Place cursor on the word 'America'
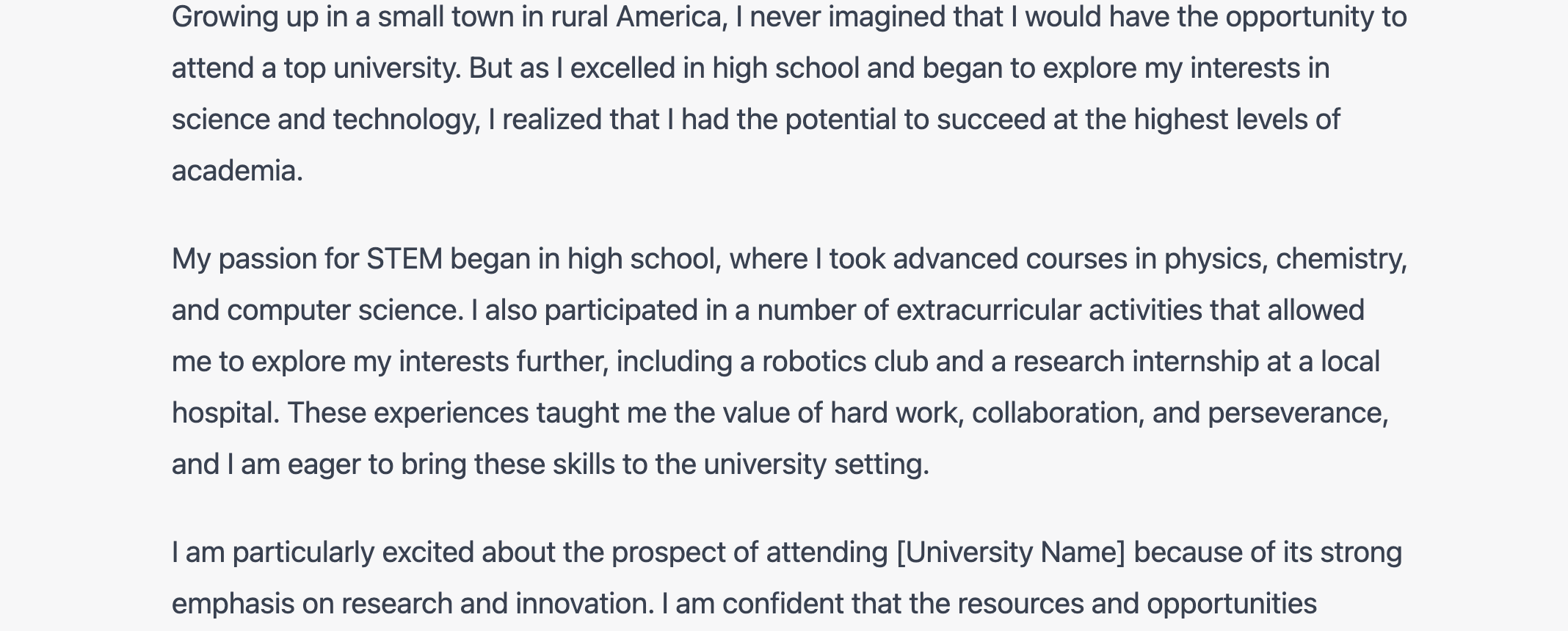The width and height of the screenshot is (1568, 631). coord(670,17)
